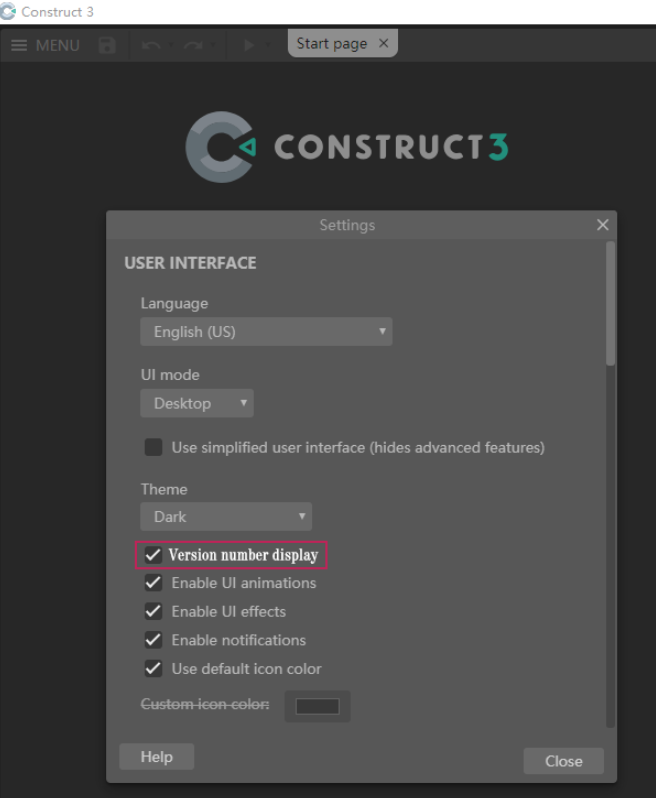Toggle the Version number display checkbox
656x798 pixels.
pyautogui.click(x=153, y=554)
